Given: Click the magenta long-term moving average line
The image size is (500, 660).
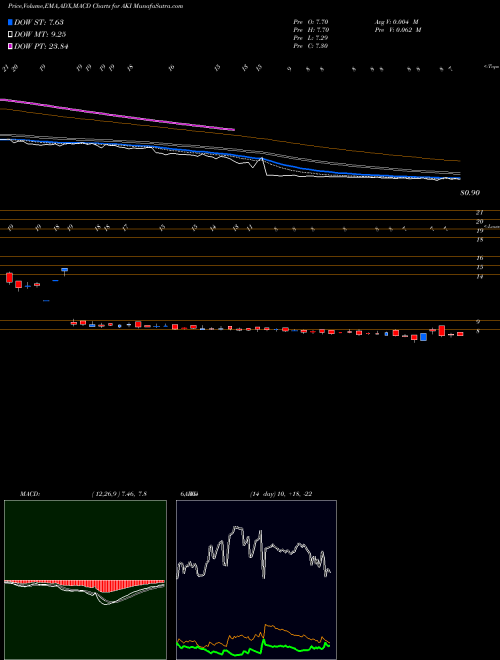Looking at the screenshot, I should tap(117, 114).
